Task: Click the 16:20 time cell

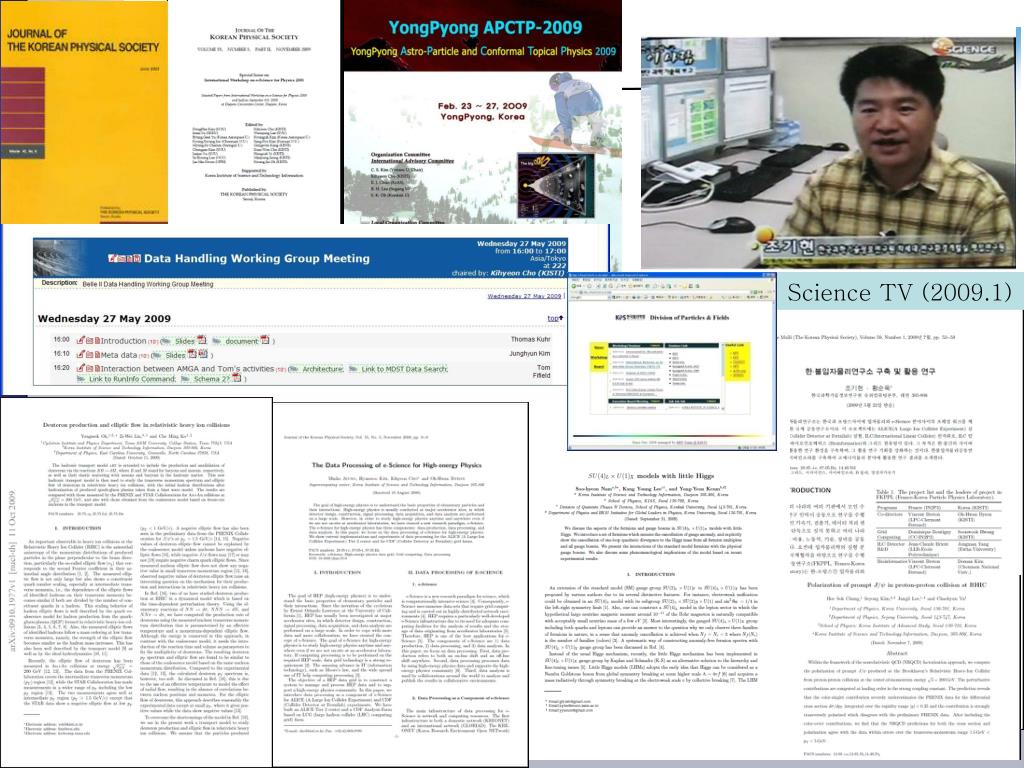Action: pos(61,368)
